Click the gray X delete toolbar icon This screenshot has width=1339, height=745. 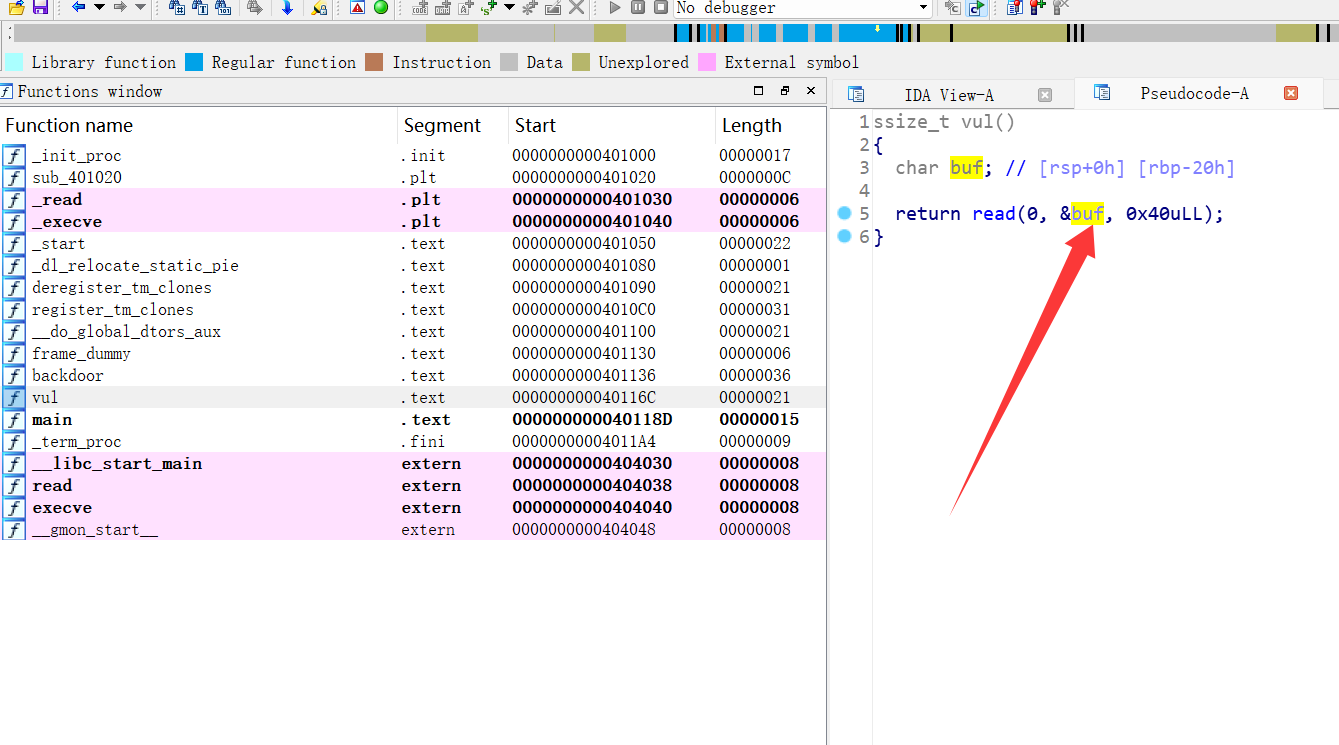pyautogui.click(x=577, y=8)
